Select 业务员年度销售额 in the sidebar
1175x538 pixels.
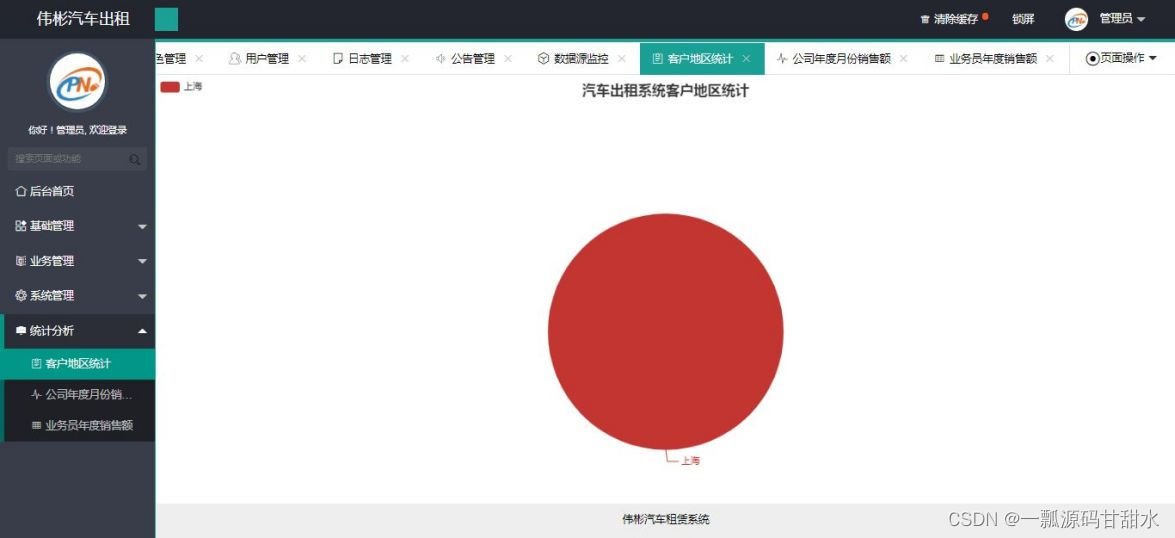point(77,425)
